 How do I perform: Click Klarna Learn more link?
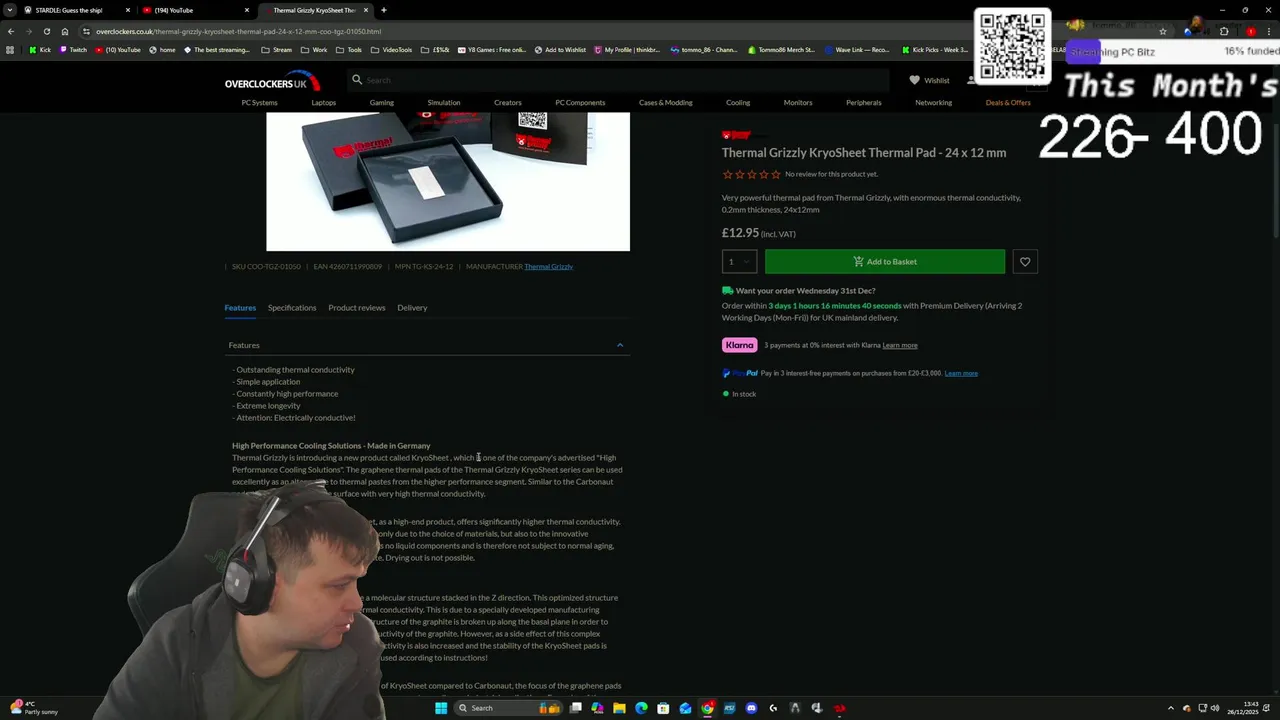[900, 345]
